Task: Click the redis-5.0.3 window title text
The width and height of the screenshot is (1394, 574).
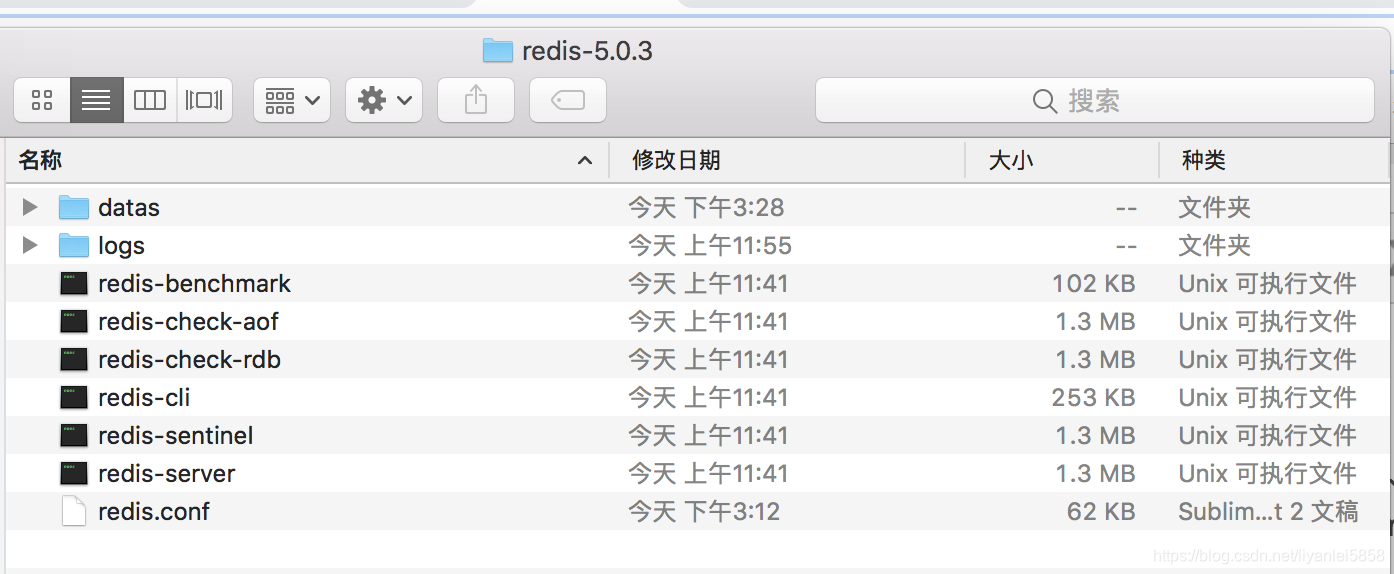Action: [587, 50]
